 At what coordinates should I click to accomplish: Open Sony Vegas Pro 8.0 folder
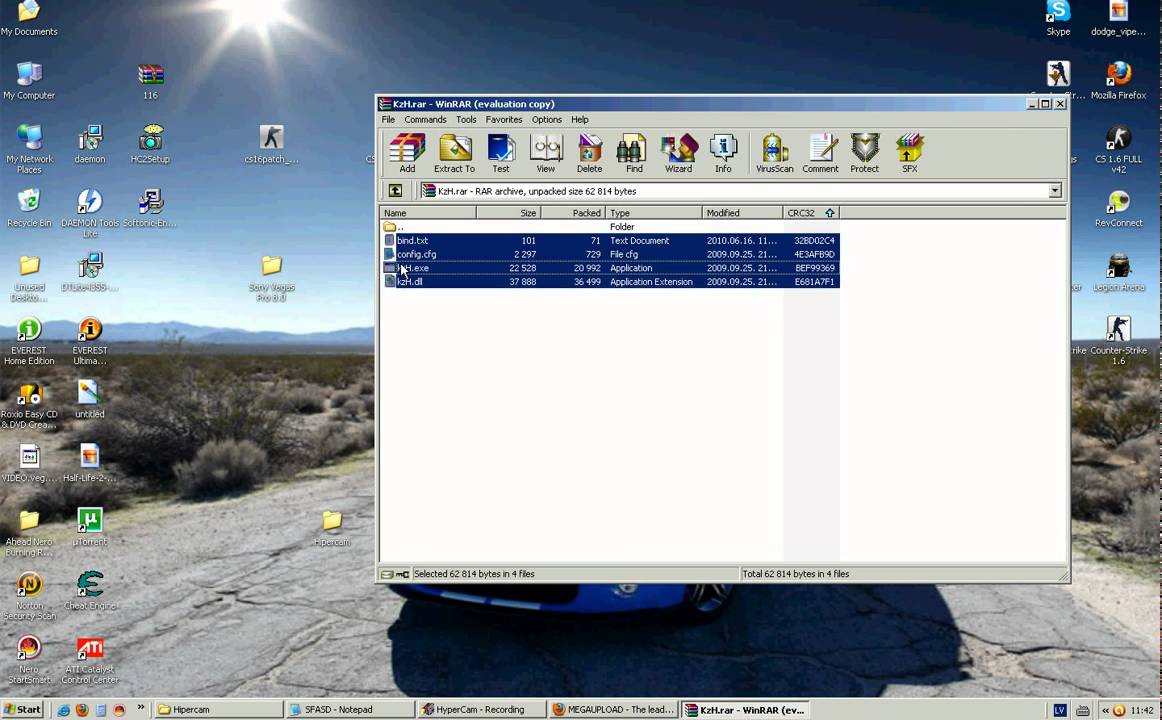coord(271,278)
